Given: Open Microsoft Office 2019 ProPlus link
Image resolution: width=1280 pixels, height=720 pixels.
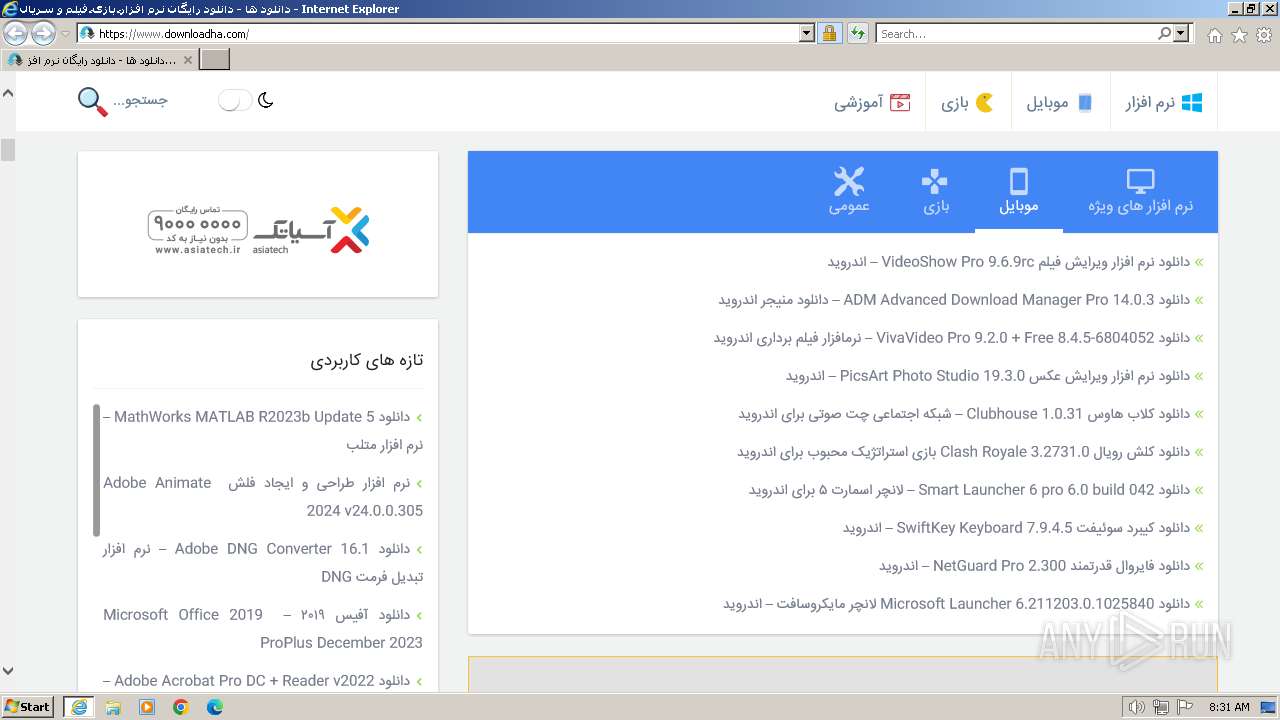Looking at the screenshot, I should coord(262,628).
